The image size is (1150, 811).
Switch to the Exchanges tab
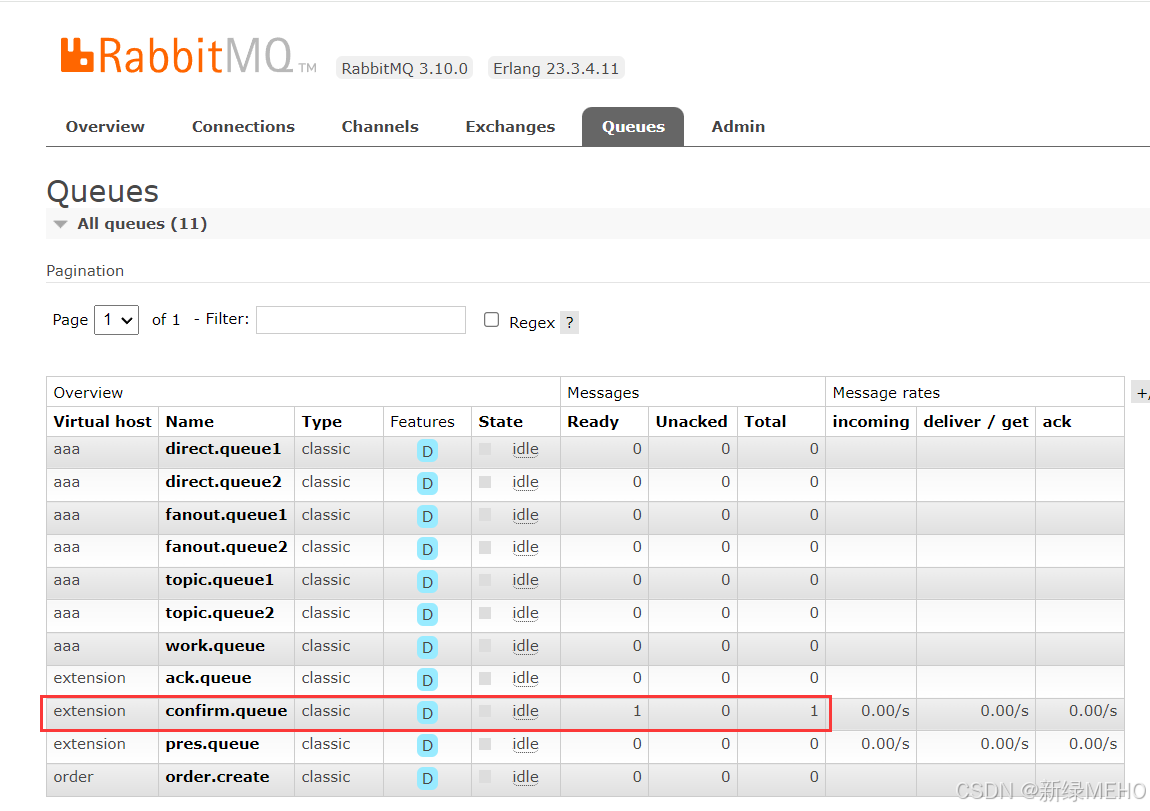(510, 127)
